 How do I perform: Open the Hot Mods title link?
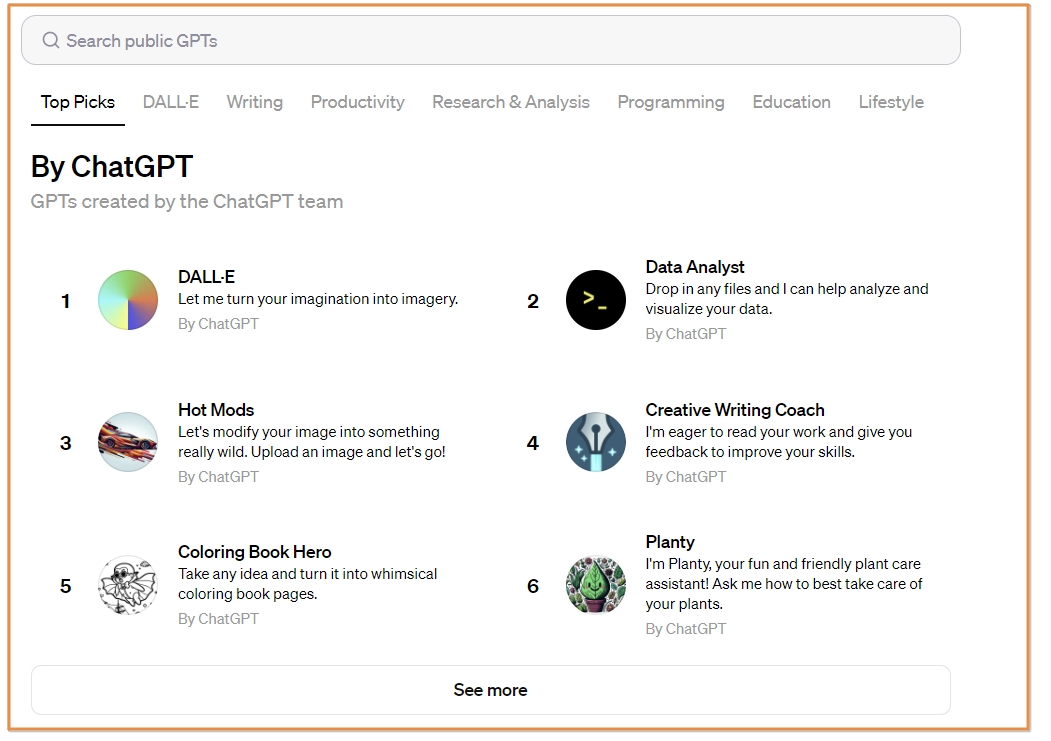(216, 409)
